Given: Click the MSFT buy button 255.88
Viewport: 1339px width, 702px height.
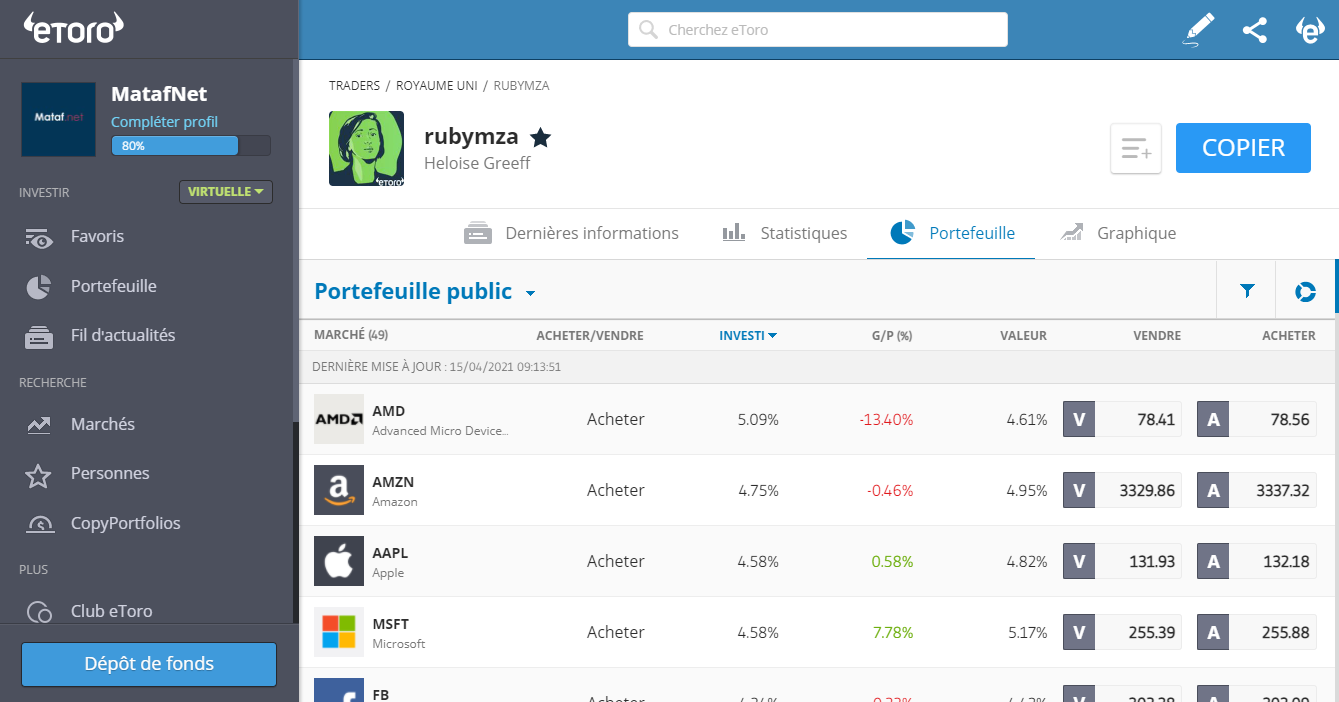Looking at the screenshot, I should 1257,632.
